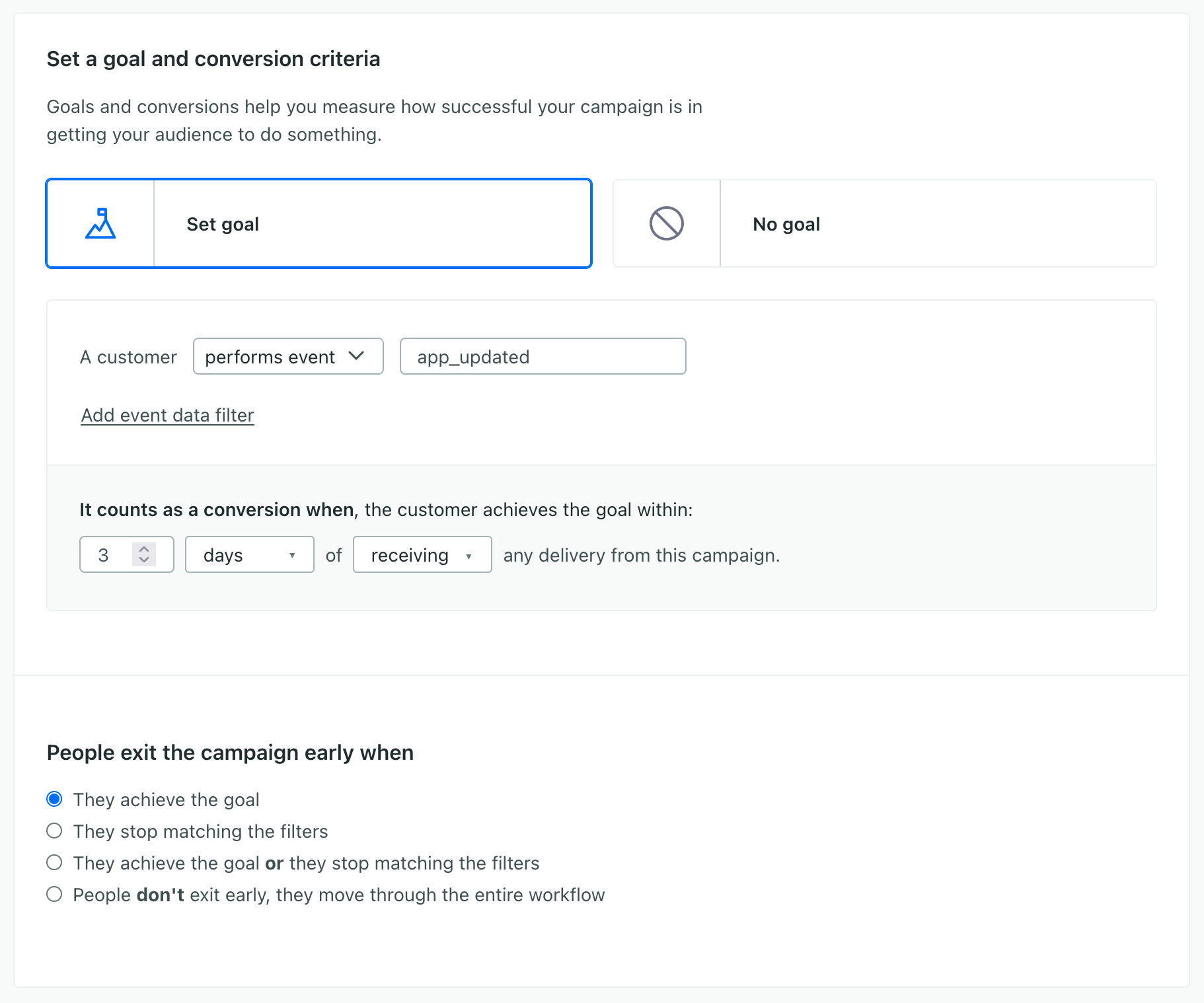
Task: Open the days time unit dropdown
Action: (249, 554)
